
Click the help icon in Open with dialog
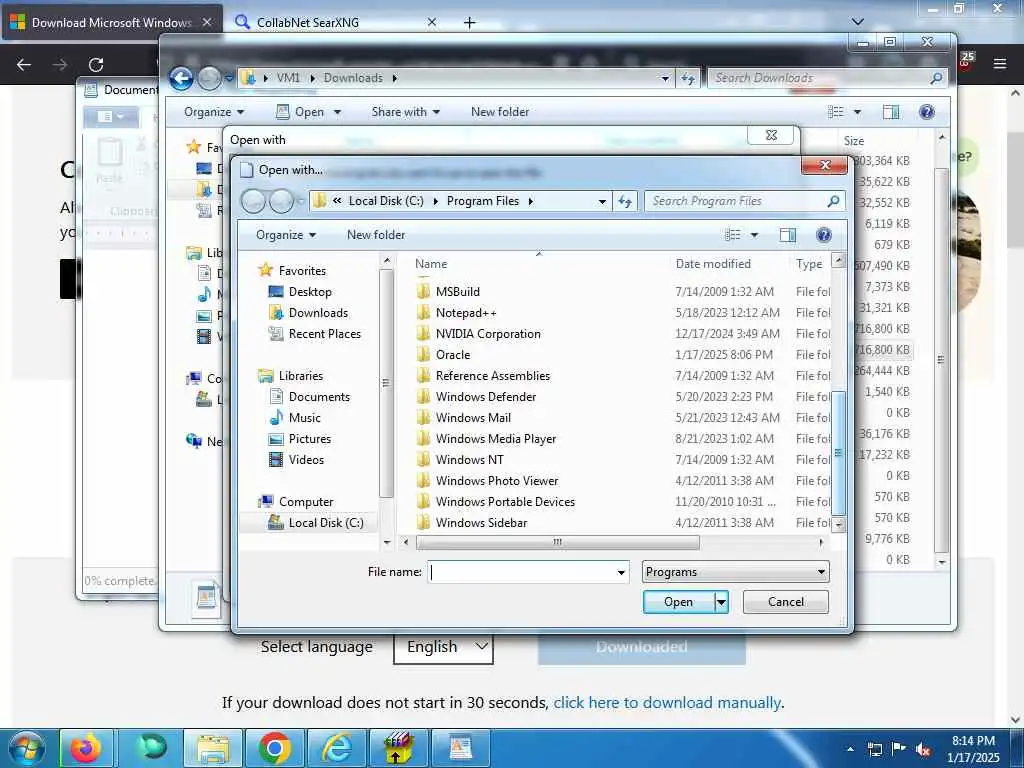(824, 234)
